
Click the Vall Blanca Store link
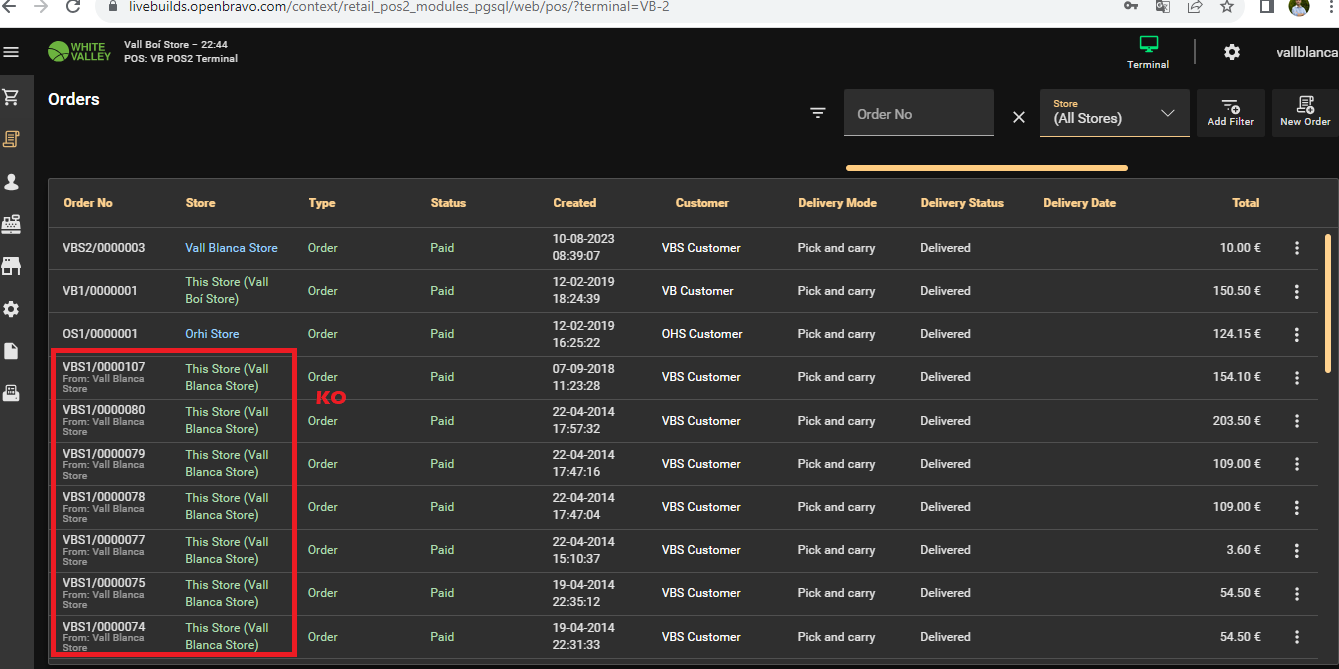tap(231, 248)
